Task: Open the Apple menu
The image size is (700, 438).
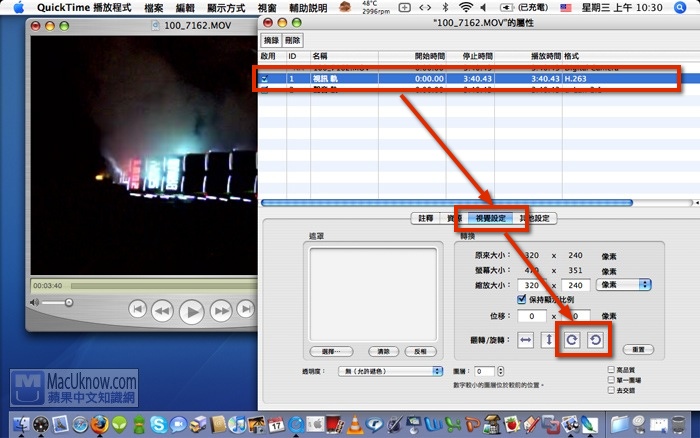Action: pyautogui.click(x=18, y=8)
